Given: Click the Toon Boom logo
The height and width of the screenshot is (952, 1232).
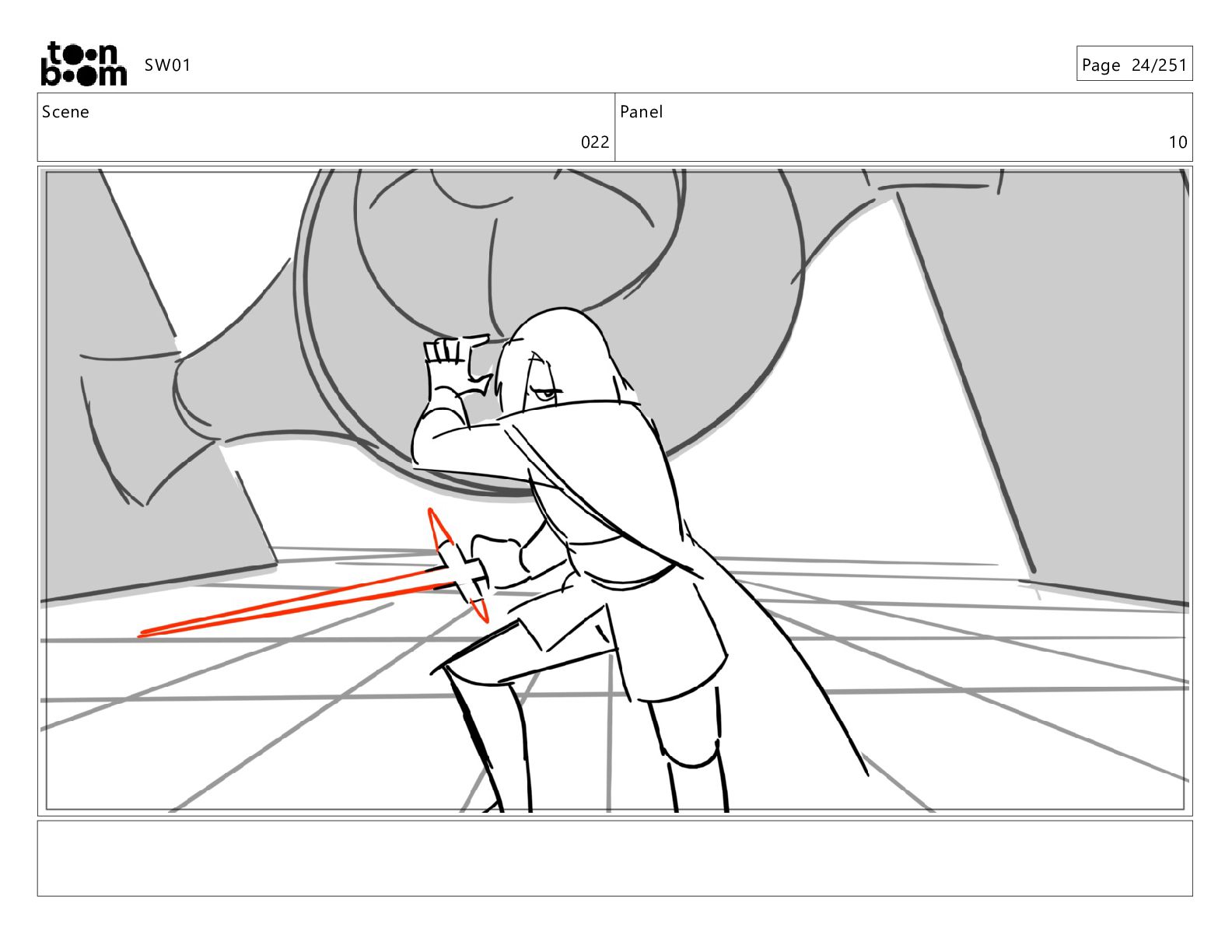Looking at the screenshot, I should coord(83,64).
